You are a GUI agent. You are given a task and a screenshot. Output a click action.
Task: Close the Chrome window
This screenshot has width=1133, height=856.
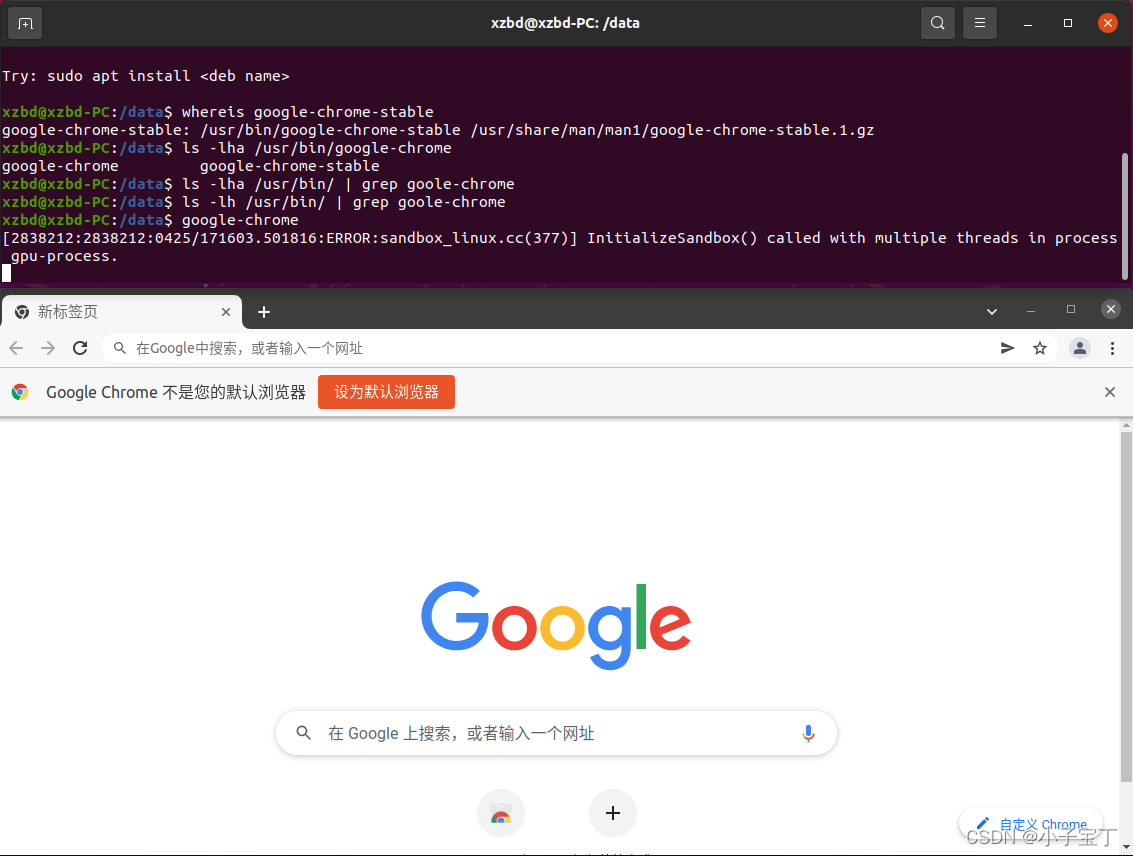click(x=1111, y=309)
